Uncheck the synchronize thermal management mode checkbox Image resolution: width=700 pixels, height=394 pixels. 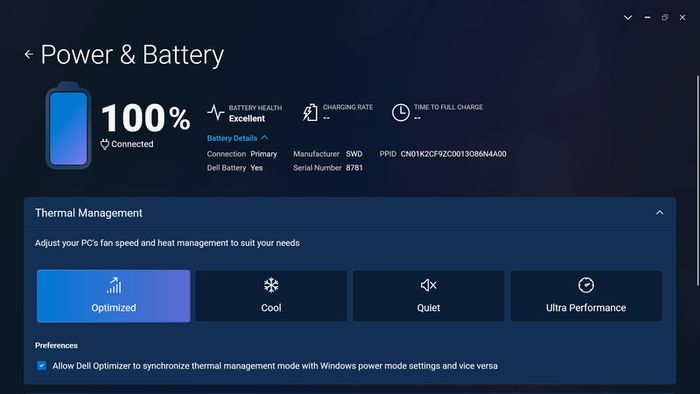(42, 366)
